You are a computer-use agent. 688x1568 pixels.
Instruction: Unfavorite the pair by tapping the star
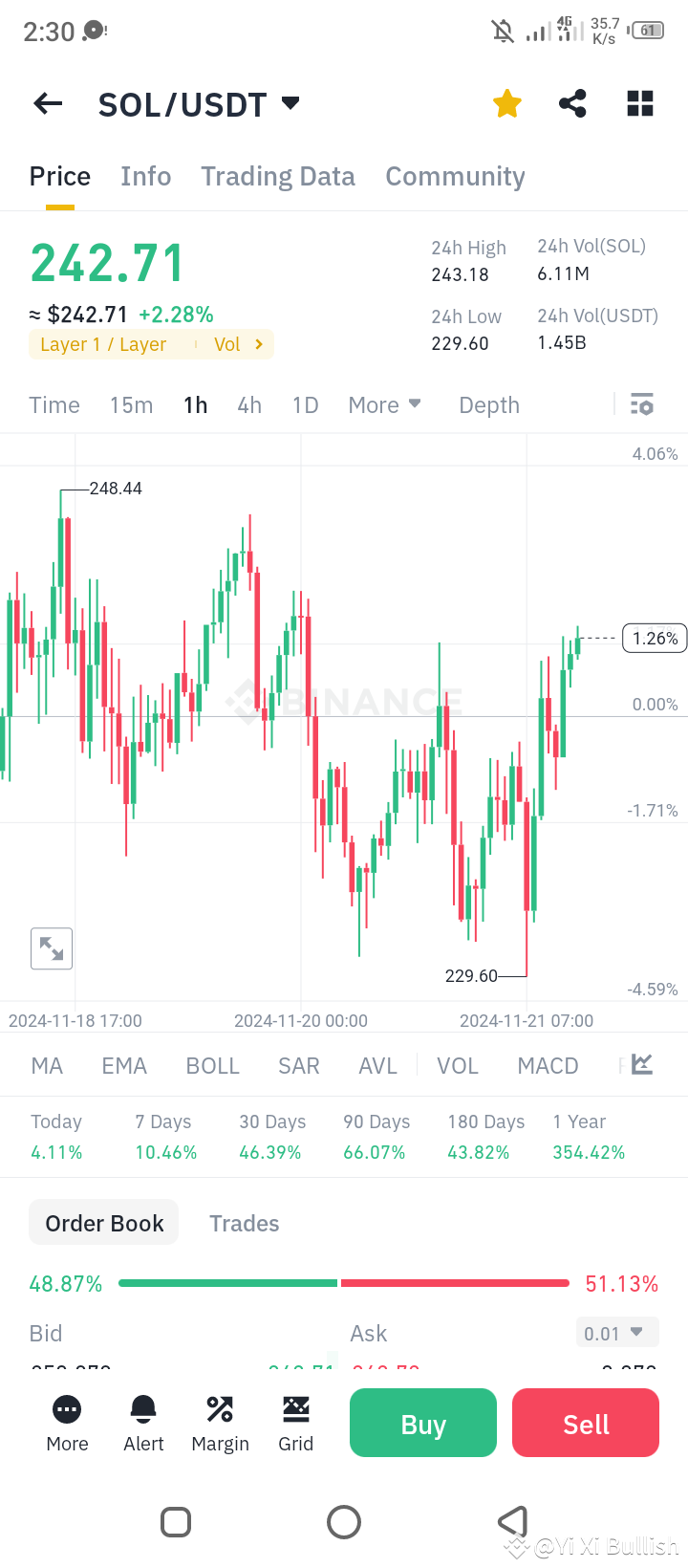[506, 103]
